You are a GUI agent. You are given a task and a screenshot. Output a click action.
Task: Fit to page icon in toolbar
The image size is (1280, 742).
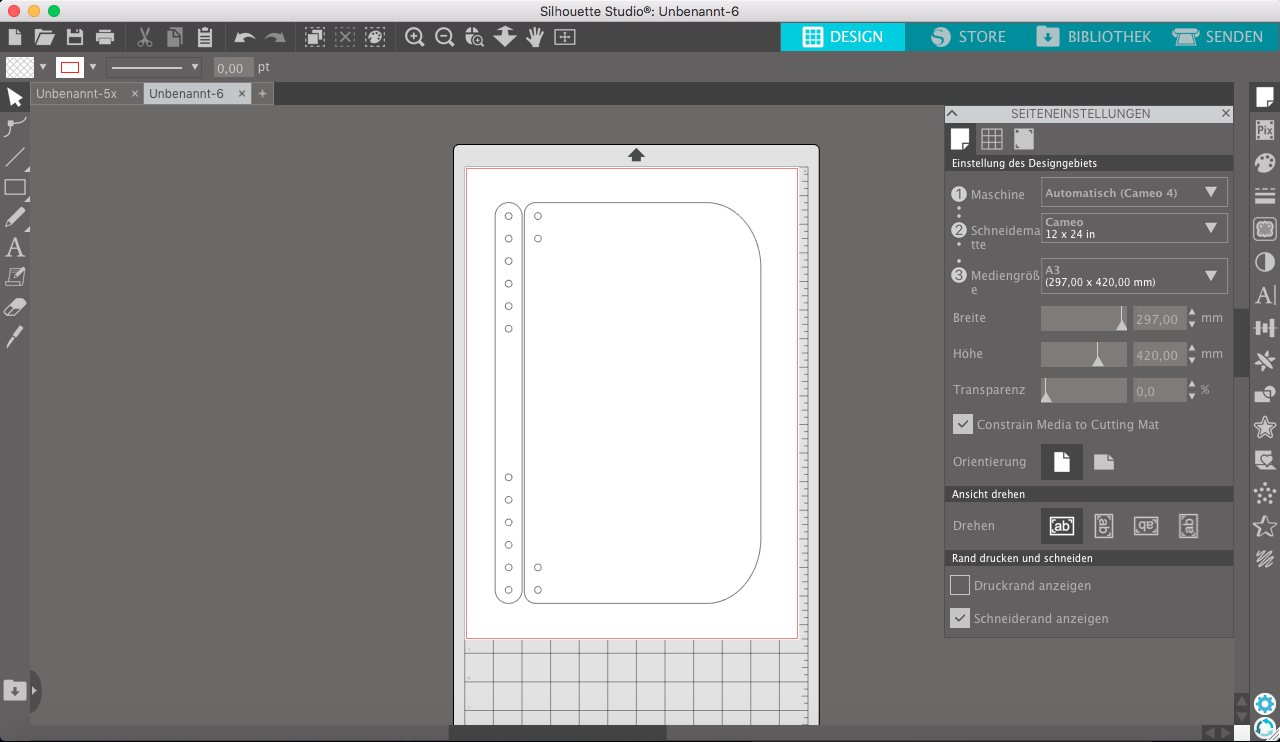click(x=565, y=37)
